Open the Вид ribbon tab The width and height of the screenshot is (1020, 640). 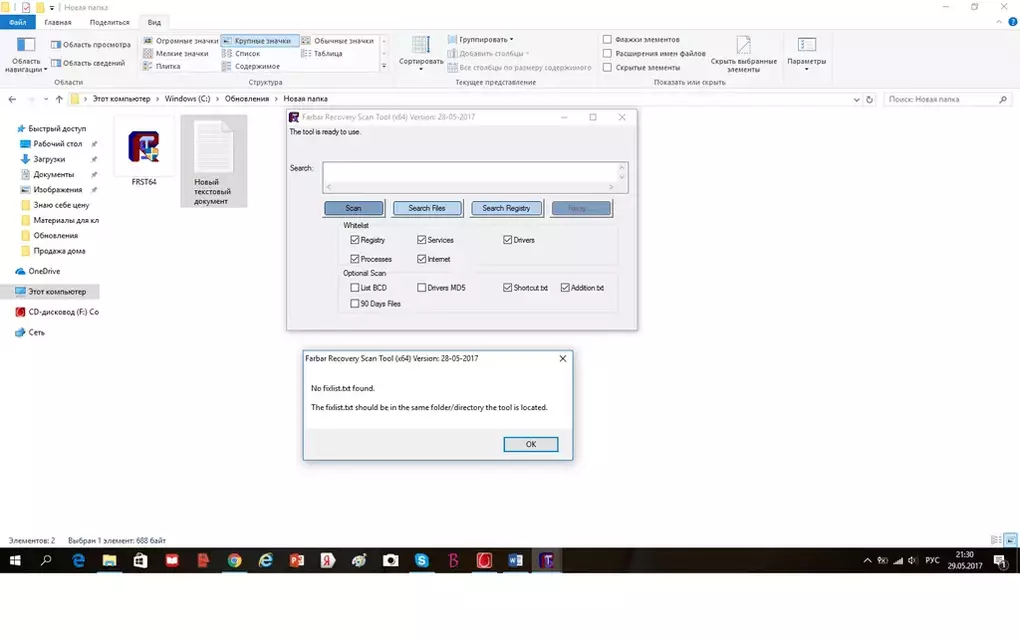(x=154, y=22)
